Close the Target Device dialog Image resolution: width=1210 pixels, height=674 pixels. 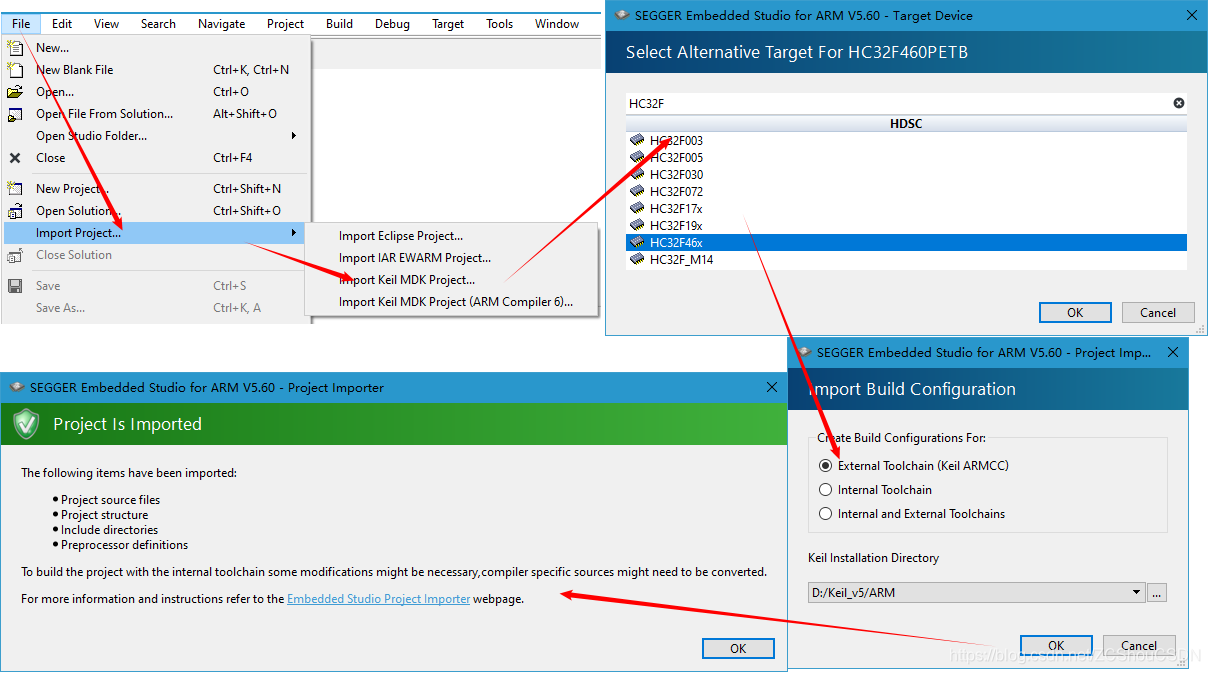1191,15
